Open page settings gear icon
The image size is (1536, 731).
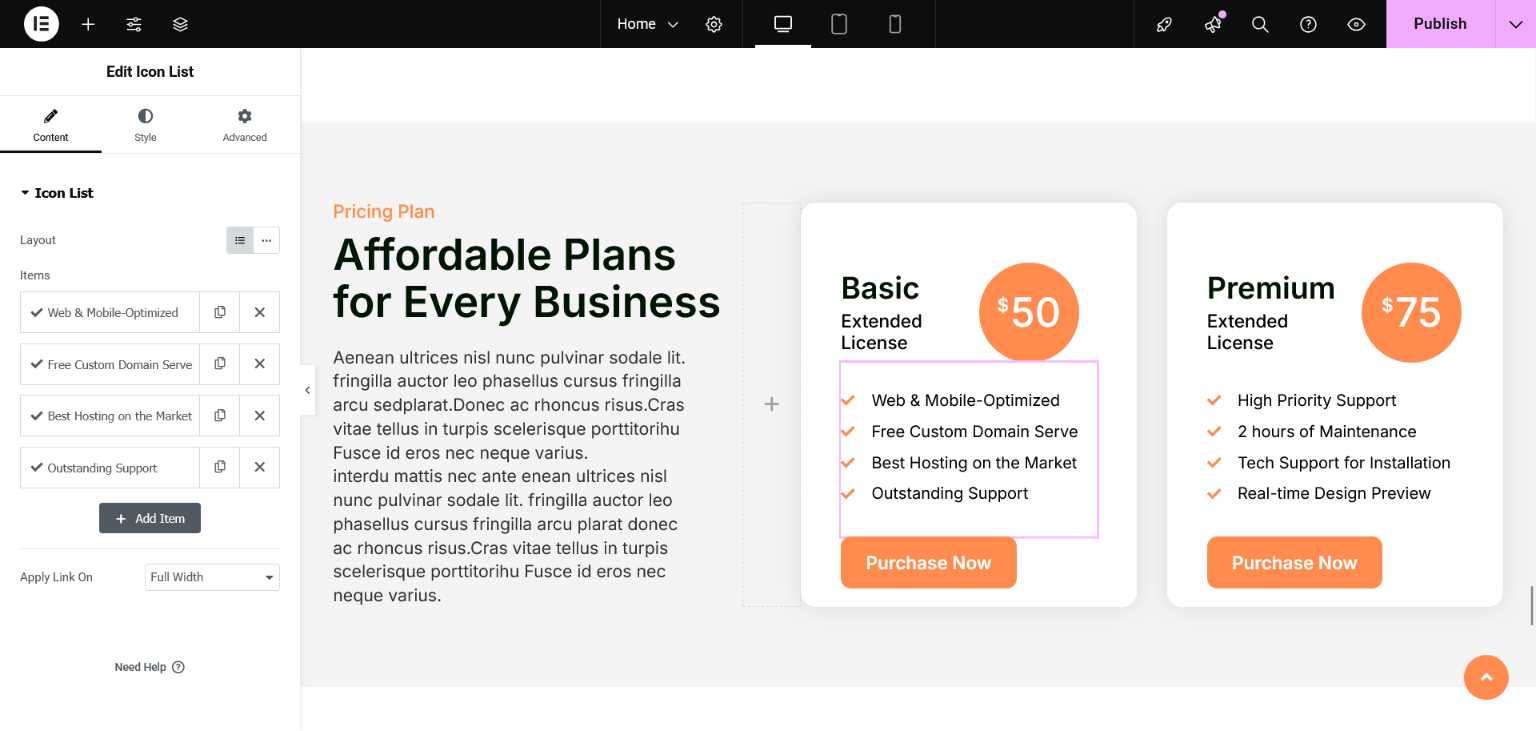coord(714,24)
